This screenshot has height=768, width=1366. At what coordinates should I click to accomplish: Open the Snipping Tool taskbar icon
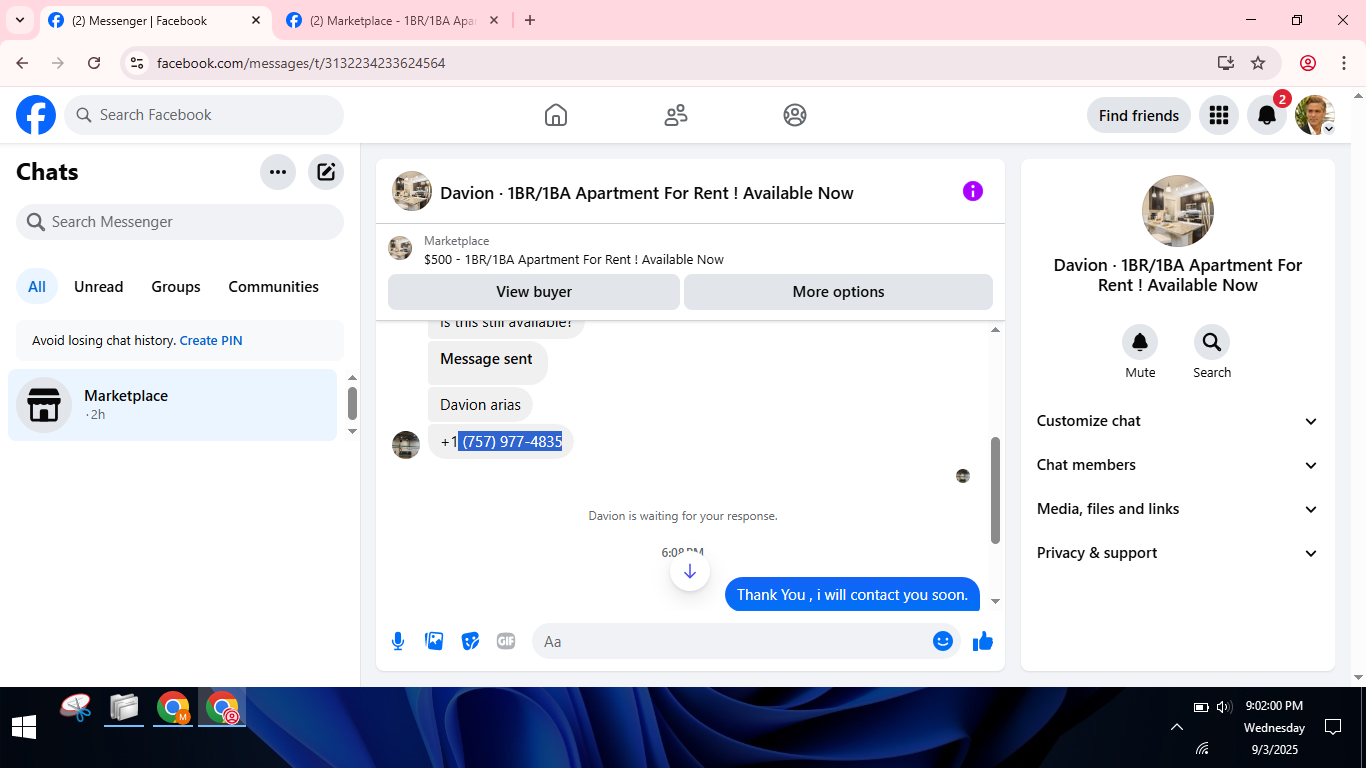click(x=76, y=709)
